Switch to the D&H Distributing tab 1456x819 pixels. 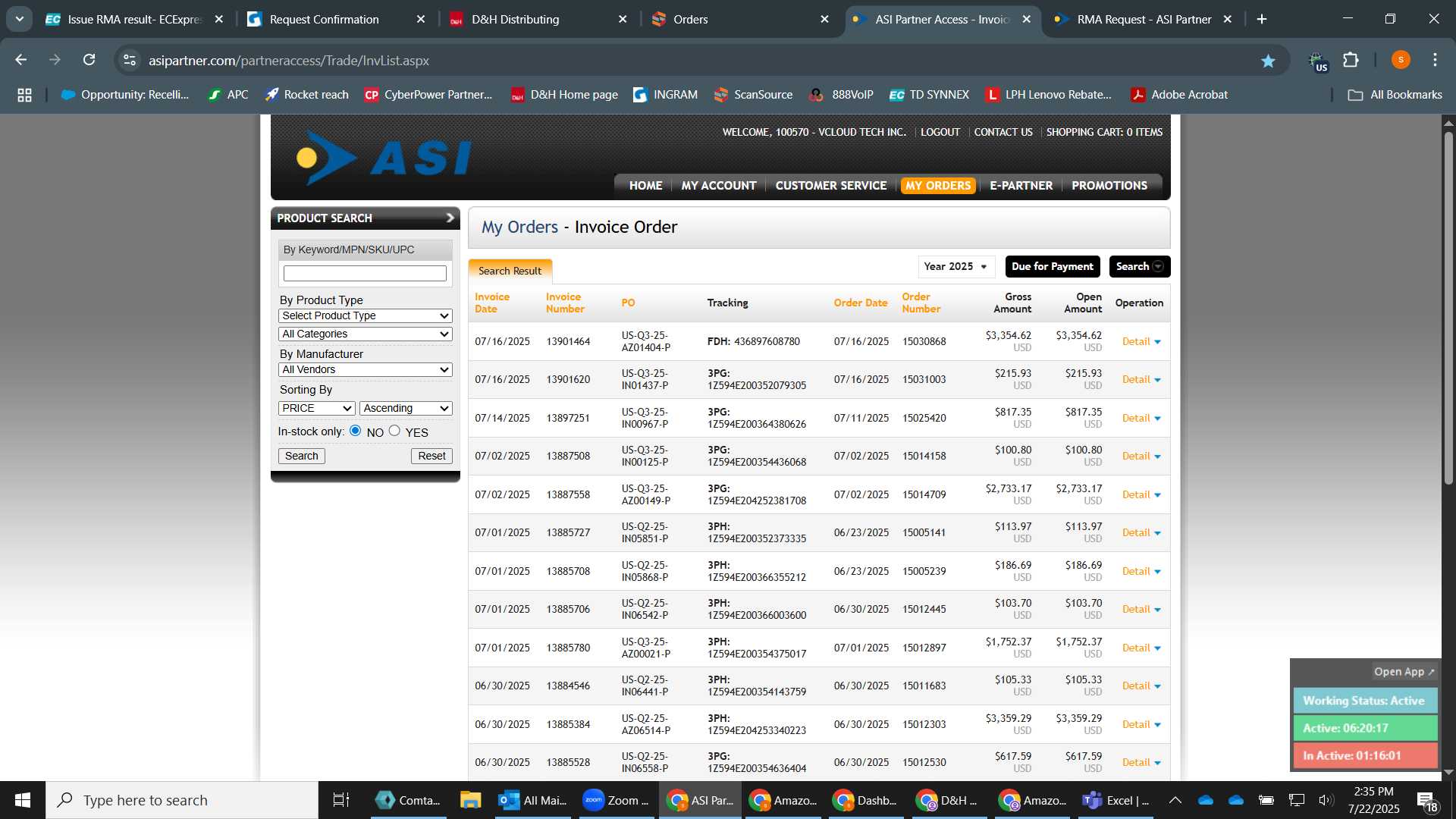(x=539, y=19)
